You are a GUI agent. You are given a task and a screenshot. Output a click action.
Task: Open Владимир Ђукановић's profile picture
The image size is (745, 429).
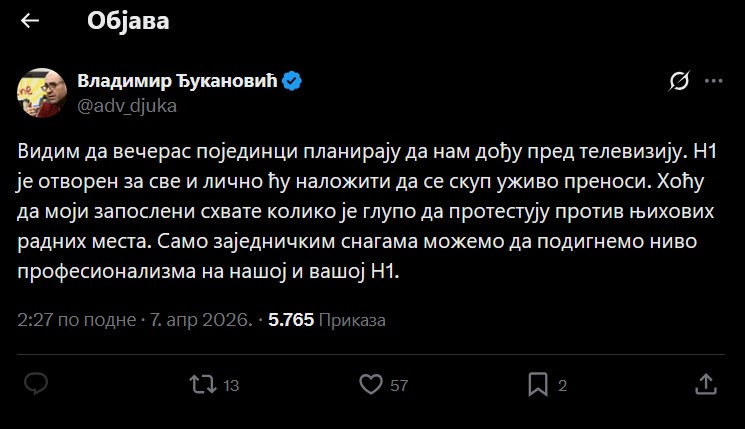(38, 88)
